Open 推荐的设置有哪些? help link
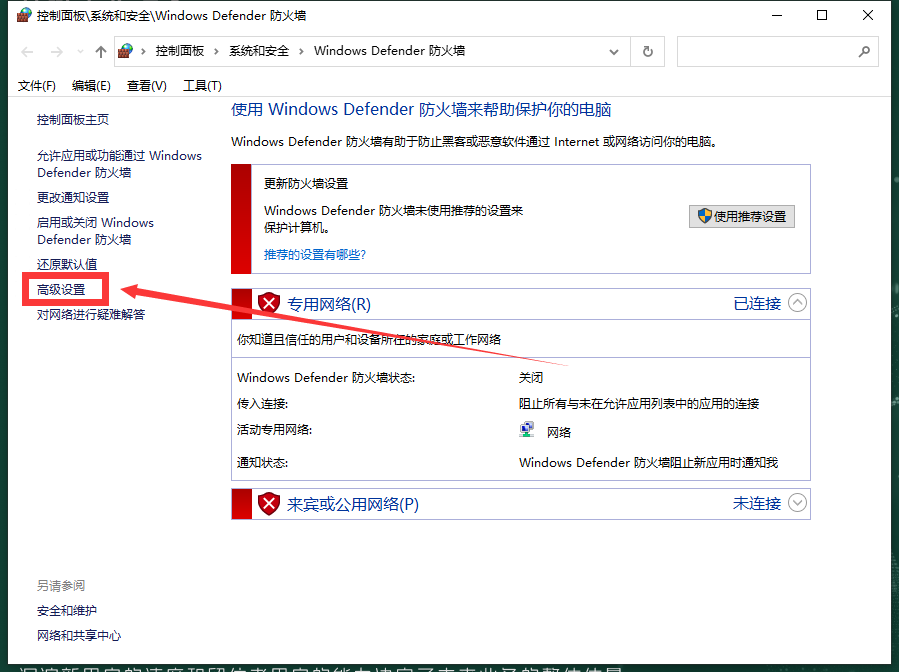The height and width of the screenshot is (672, 899). pos(315,255)
